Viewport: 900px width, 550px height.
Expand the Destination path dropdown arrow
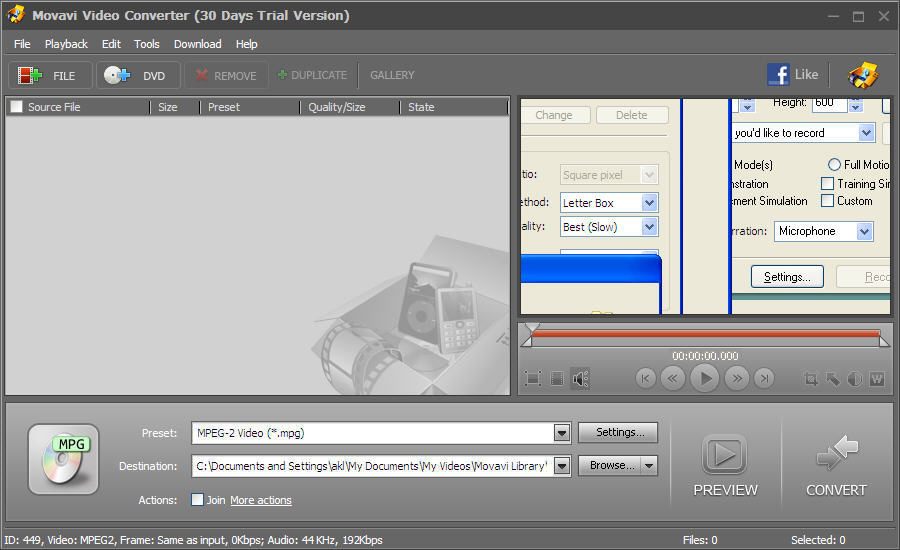[562, 466]
